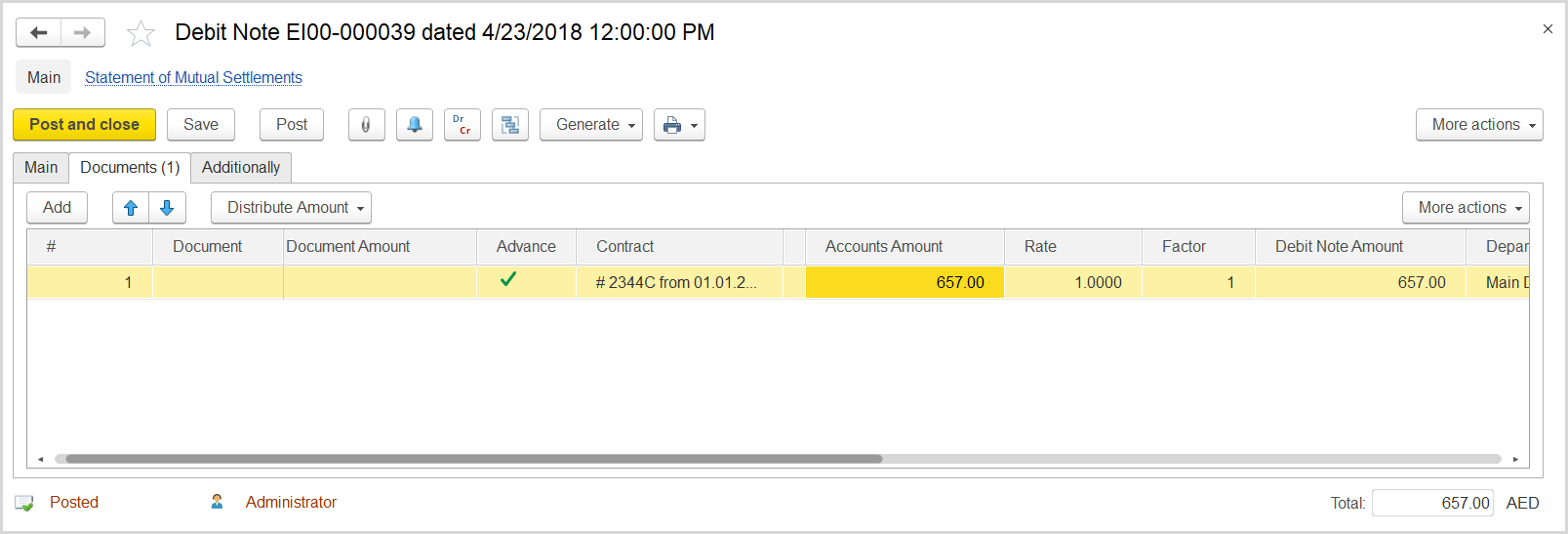
Task: Click the Factor column header
Action: (x=1198, y=247)
